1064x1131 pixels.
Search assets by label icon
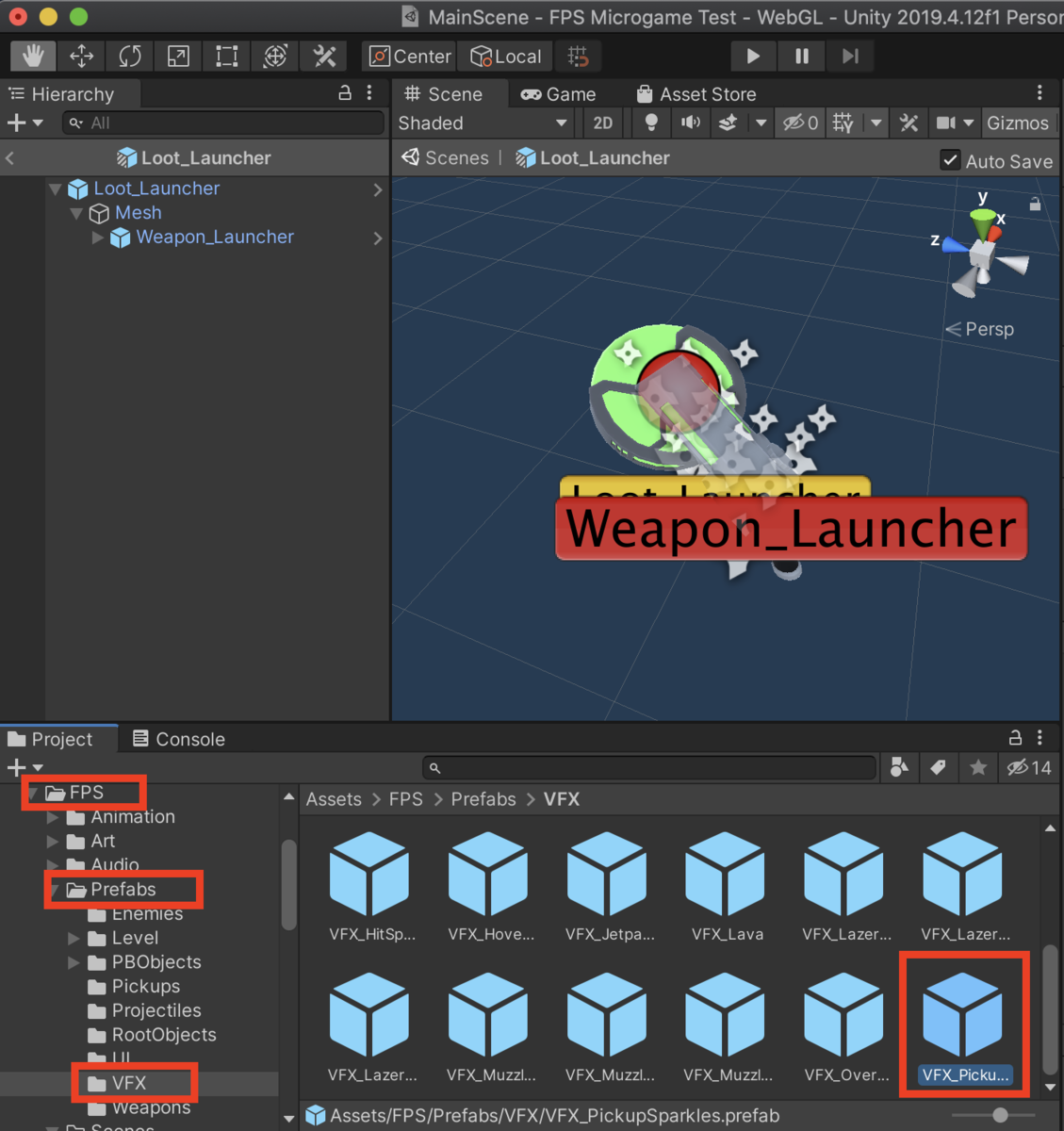pos(938,768)
